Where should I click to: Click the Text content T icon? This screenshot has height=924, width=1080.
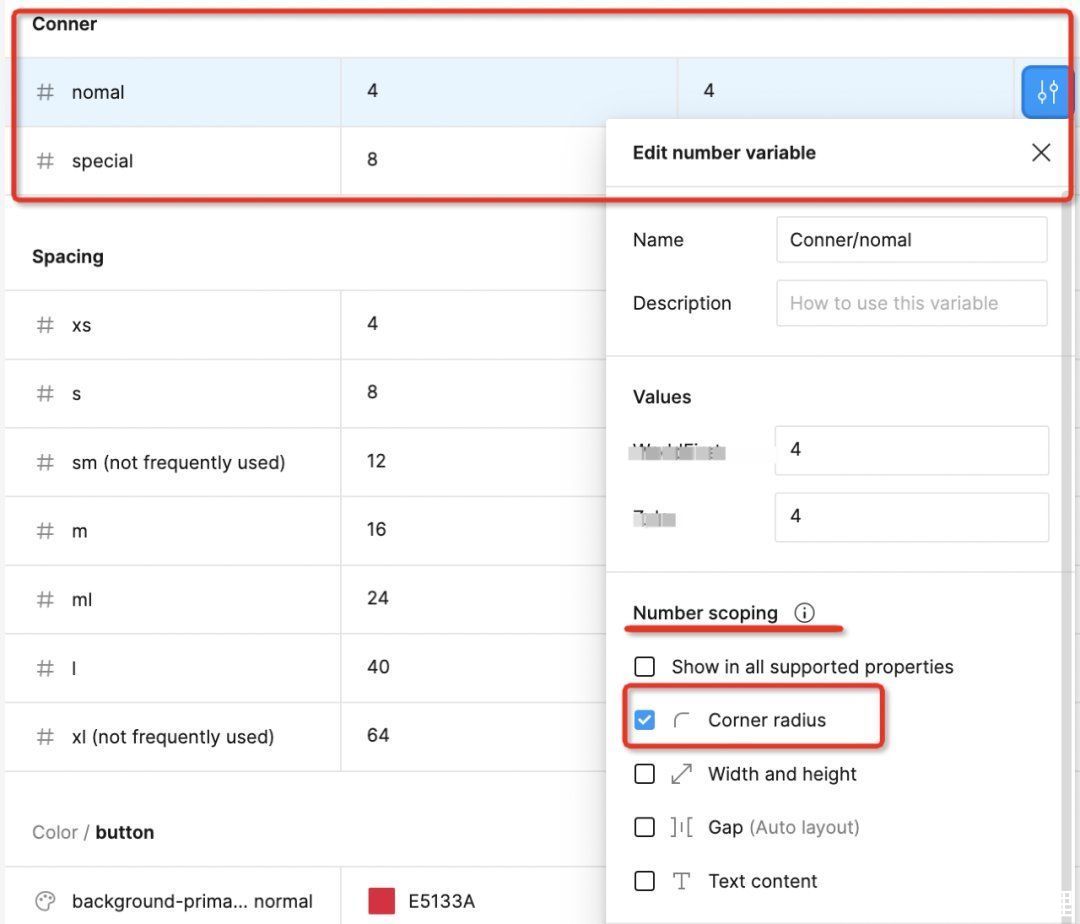click(x=681, y=881)
